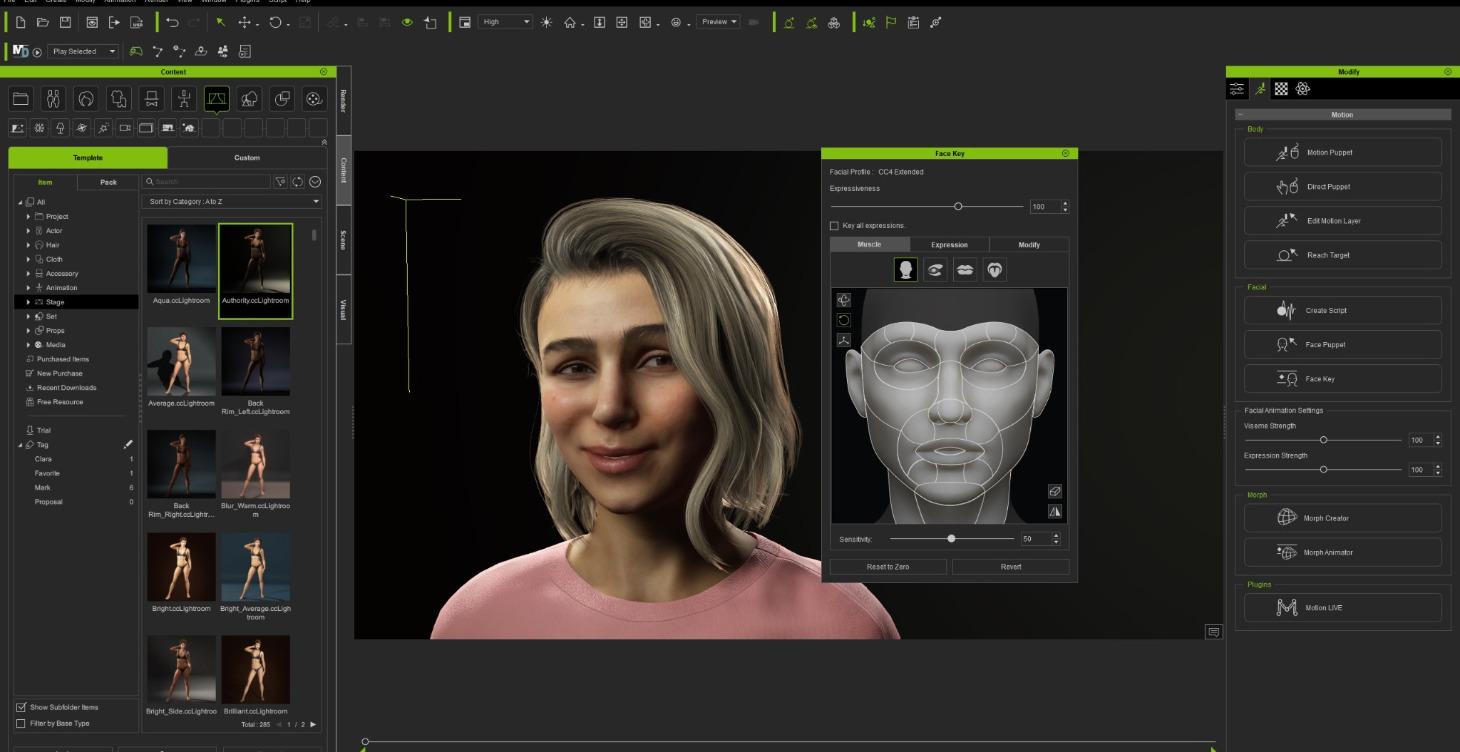Image resolution: width=1460 pixels, height=752 pixels.
Task: Click the Reset to Zero button
Action: 886,566
